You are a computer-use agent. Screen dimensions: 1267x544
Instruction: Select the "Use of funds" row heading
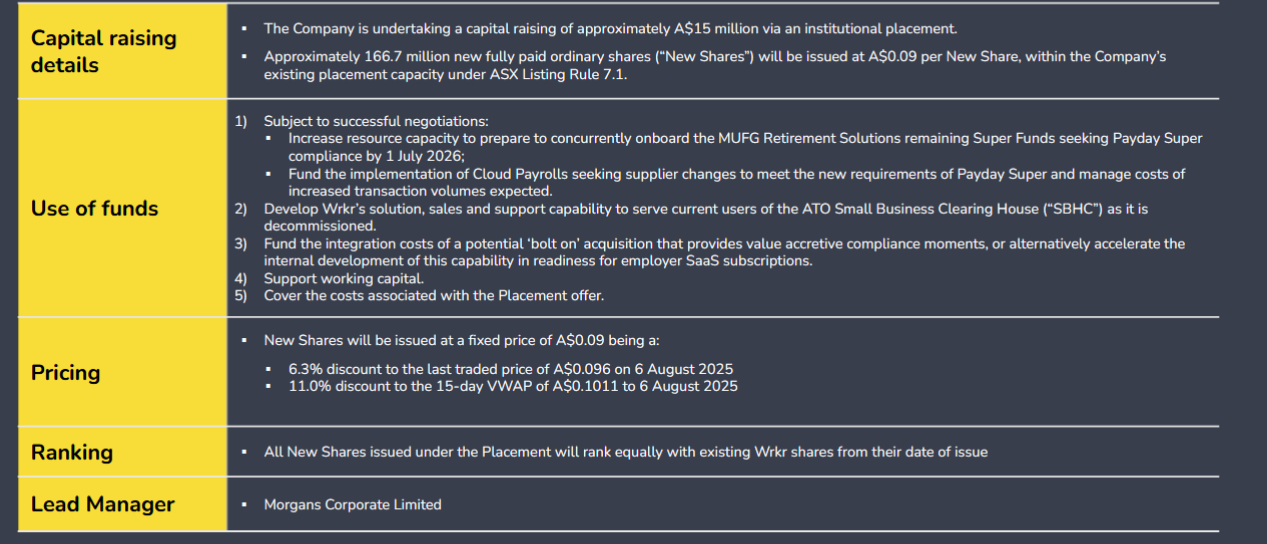94,208
